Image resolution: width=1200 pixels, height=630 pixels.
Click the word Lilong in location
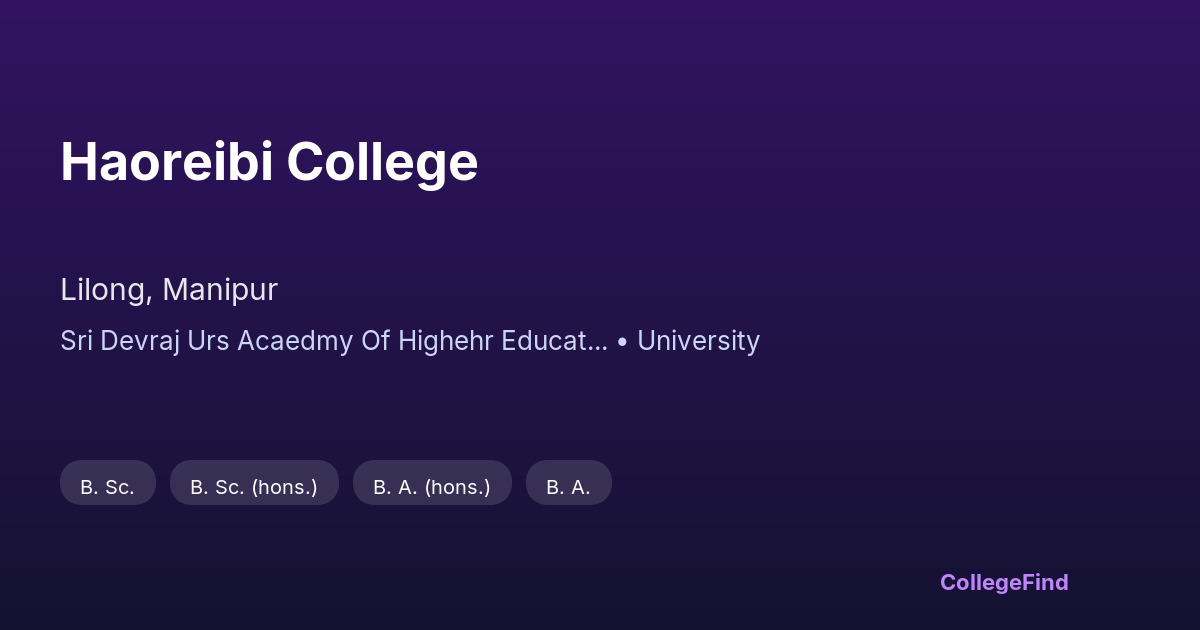(103, 290)
